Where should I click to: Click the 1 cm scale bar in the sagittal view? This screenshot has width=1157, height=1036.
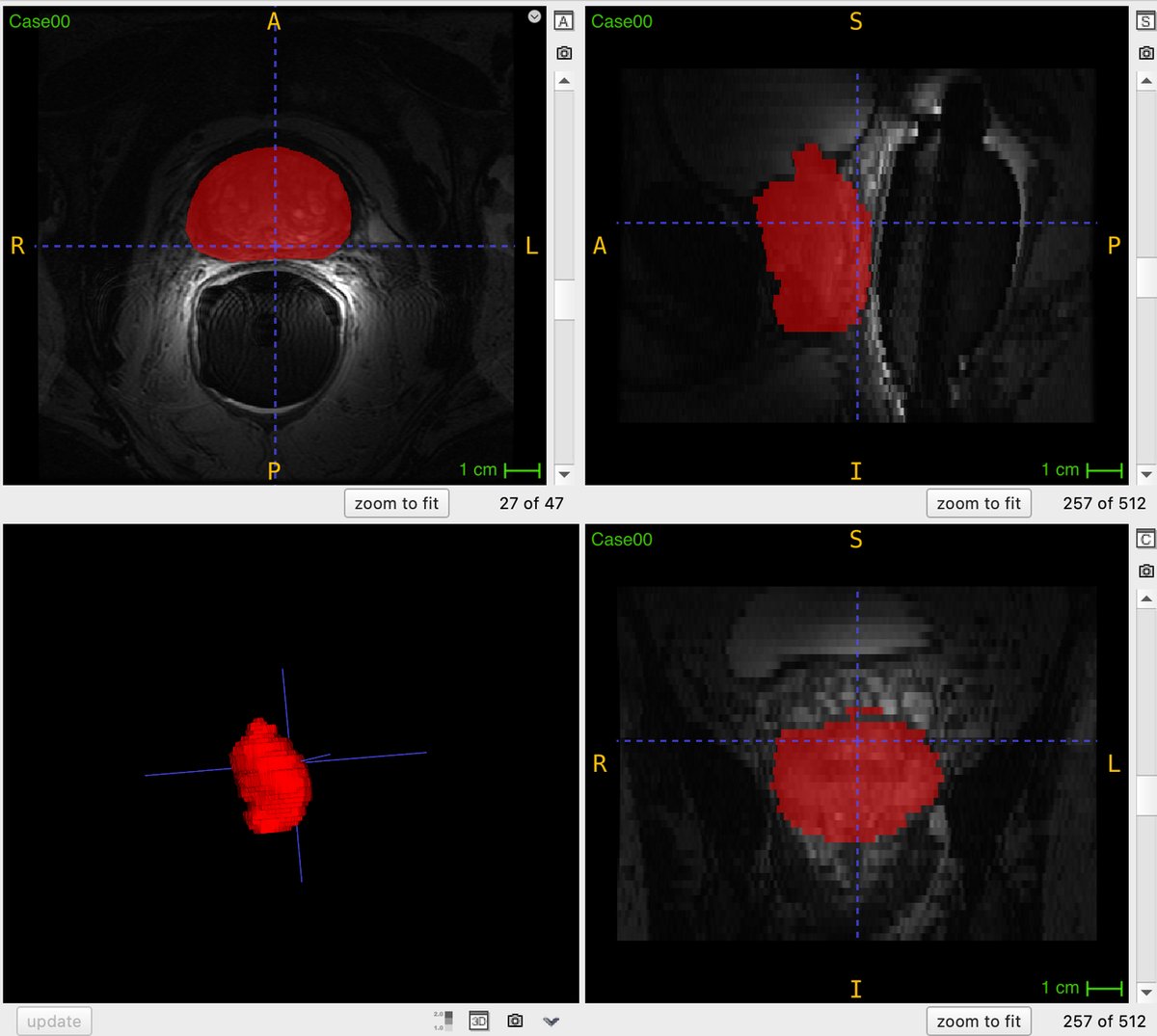point(1082,470)
